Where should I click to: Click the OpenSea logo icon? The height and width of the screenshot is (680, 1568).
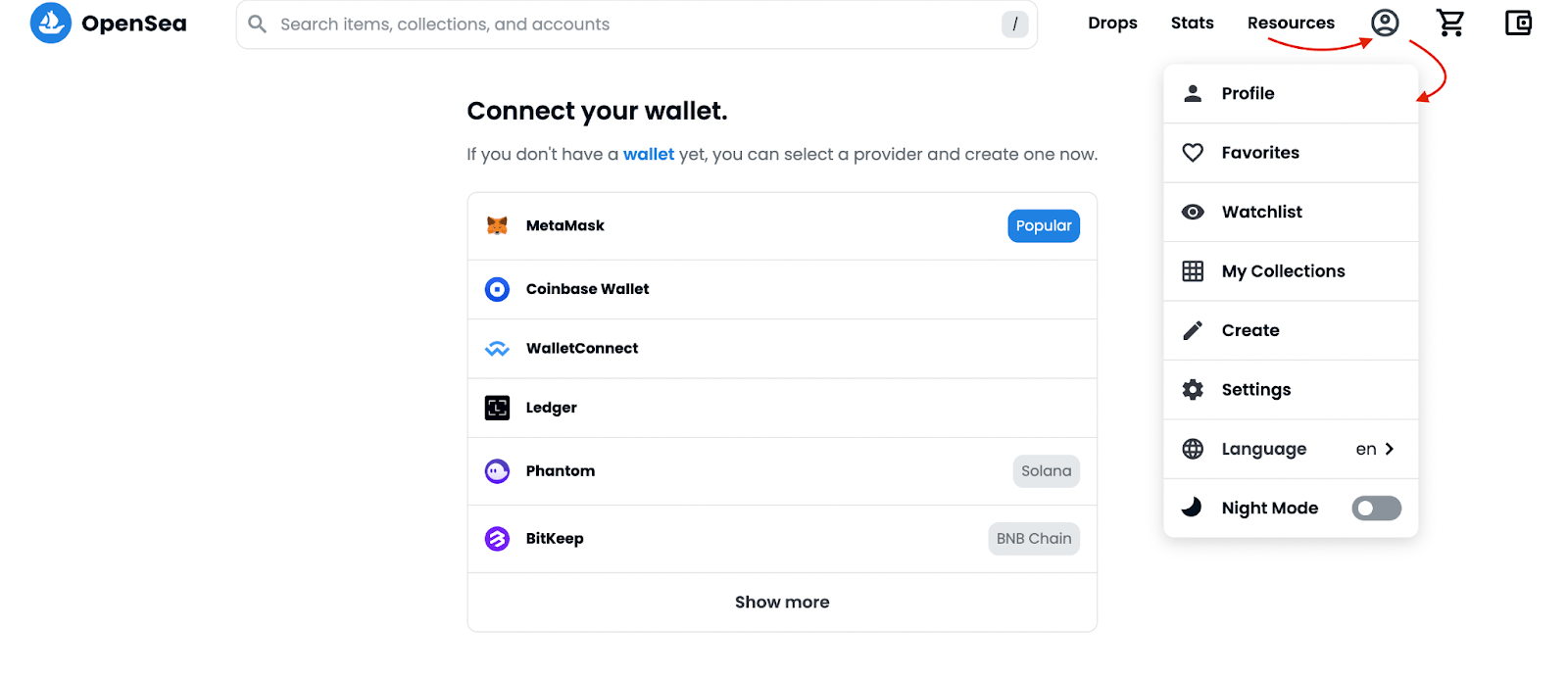point(51,23)
